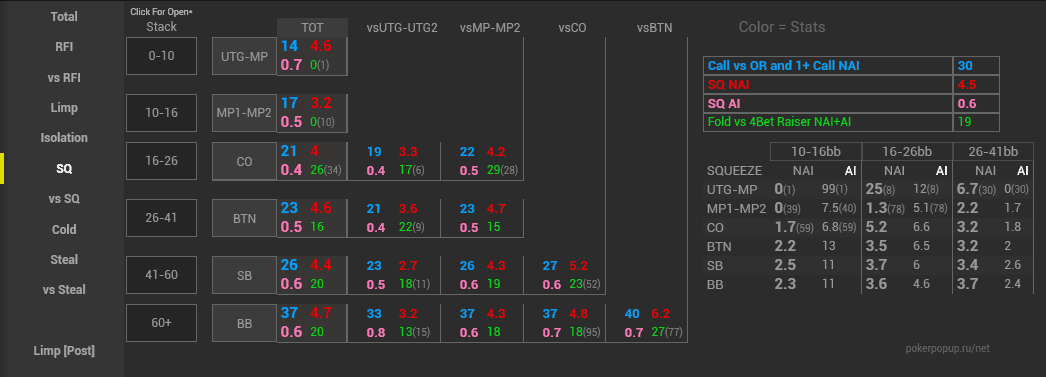
Task: Open the TOT column tab
Action: click(x=312, y=27)
